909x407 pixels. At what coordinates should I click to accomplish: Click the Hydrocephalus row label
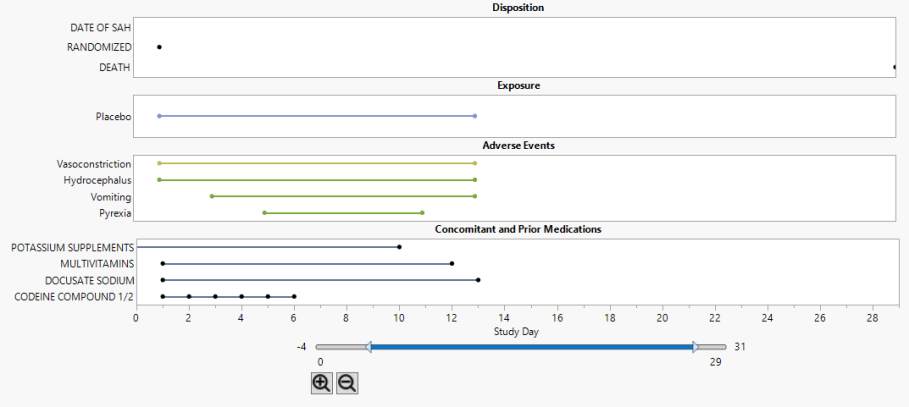coord(97,180)
